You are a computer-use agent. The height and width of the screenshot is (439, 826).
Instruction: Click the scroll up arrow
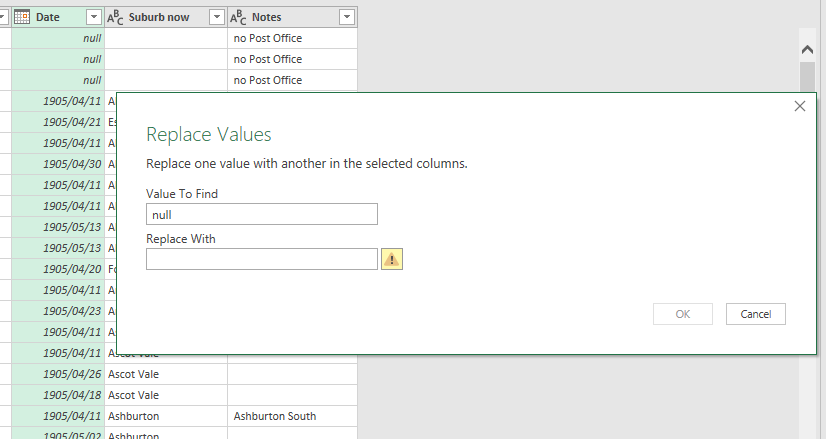pos(807,50)
